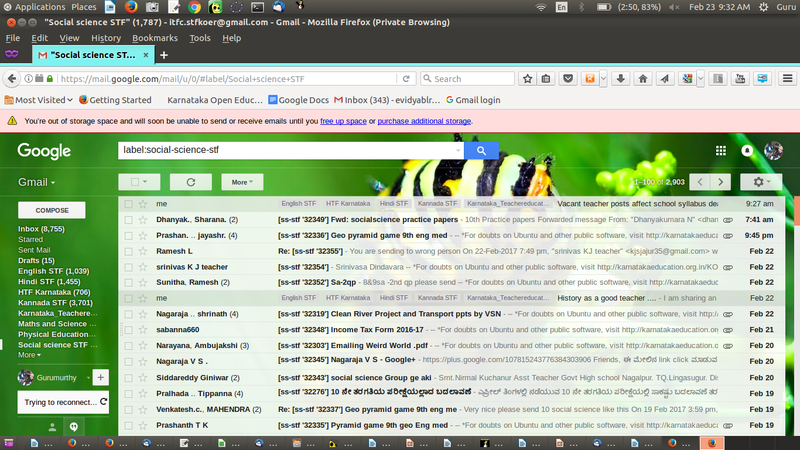
Task: Open Firefox History menu
Action: 106,38
